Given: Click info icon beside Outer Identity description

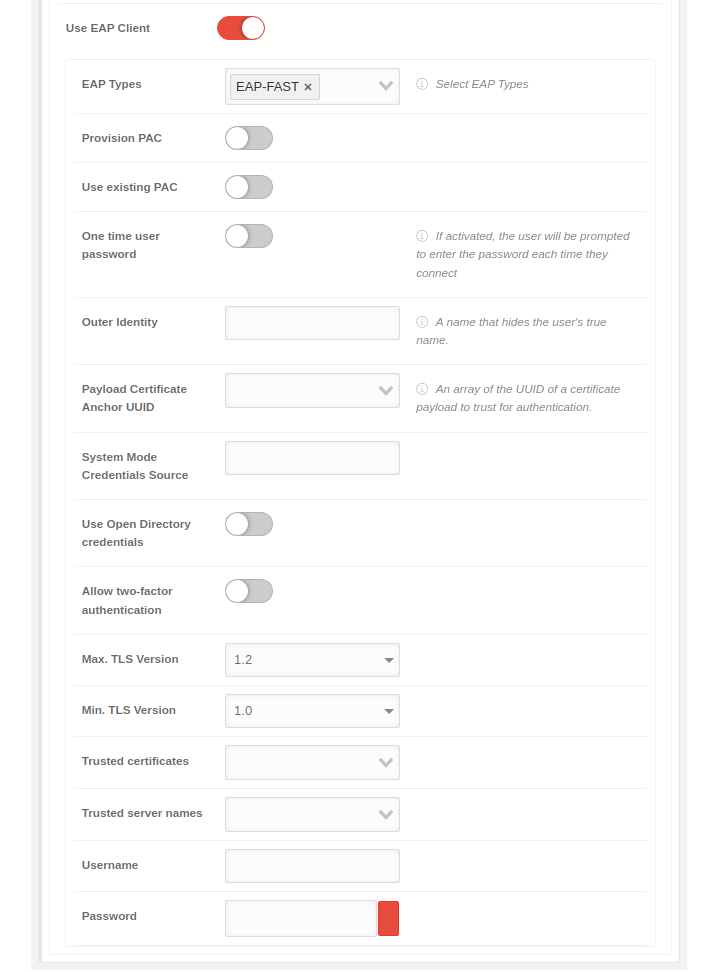Looking at the screenshot, I should (x=422, y=322).
